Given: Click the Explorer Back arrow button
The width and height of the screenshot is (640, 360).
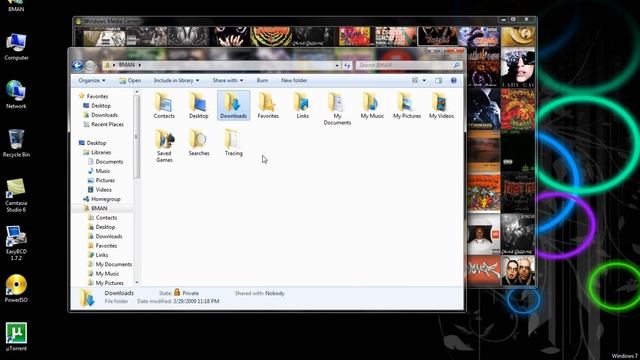Looking at the screenshot, I should coord(78,65).
